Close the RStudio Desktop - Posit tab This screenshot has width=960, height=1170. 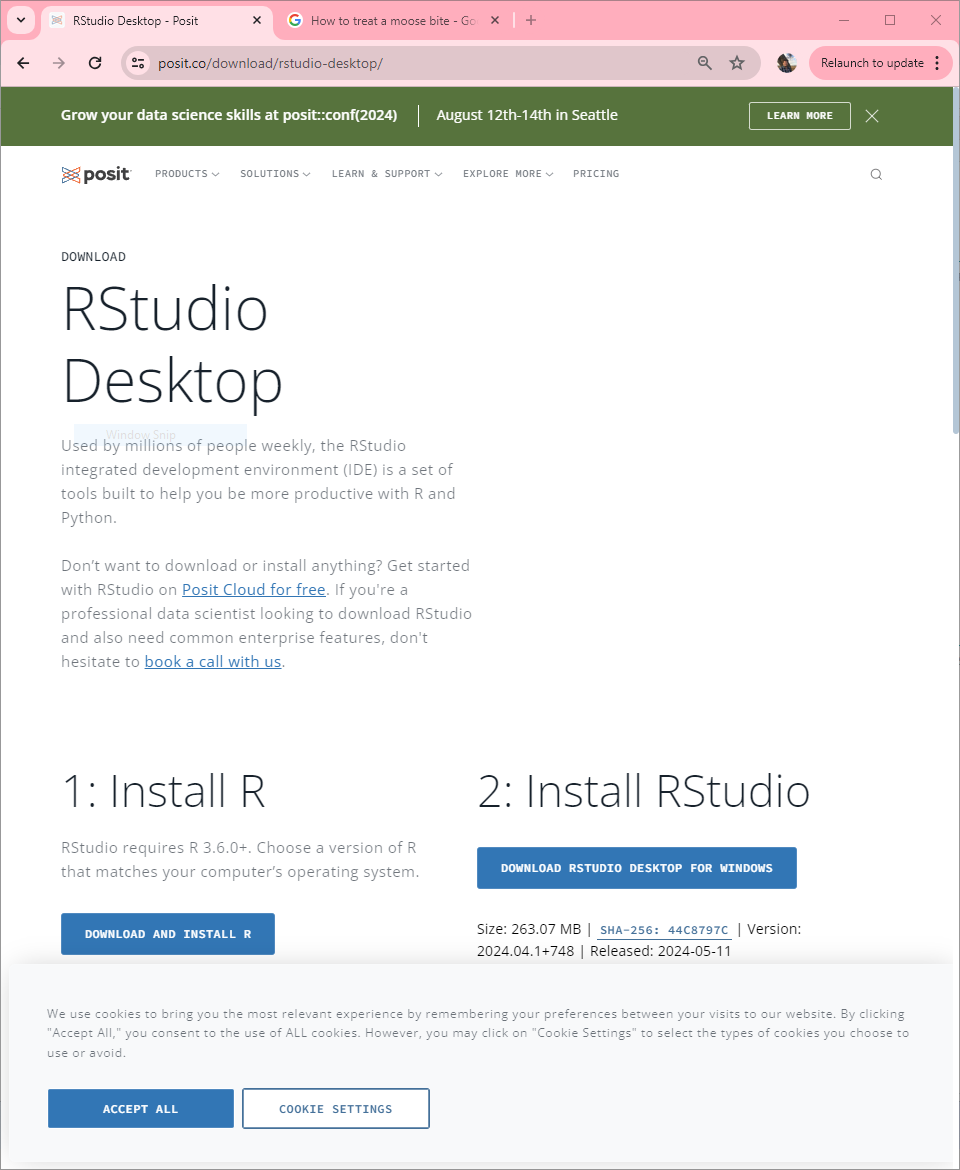(x=257, y=20)
